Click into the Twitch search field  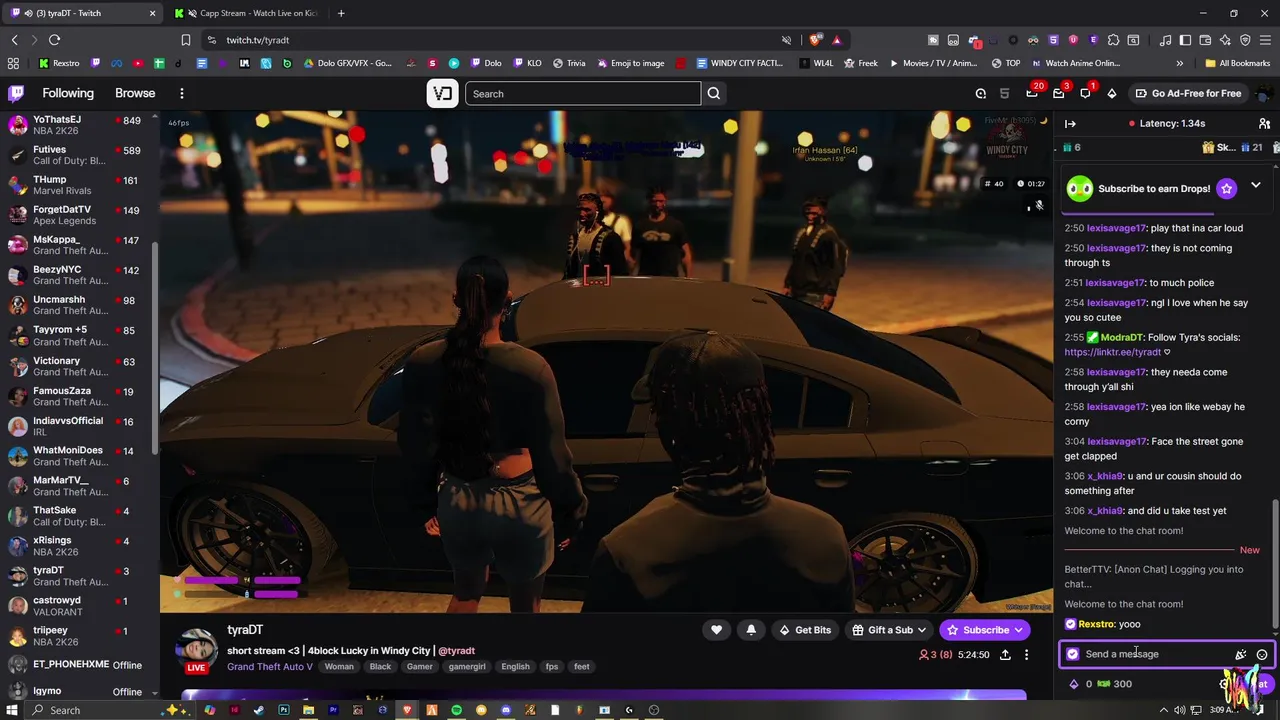pyautogui.click(x=583, y=94)
